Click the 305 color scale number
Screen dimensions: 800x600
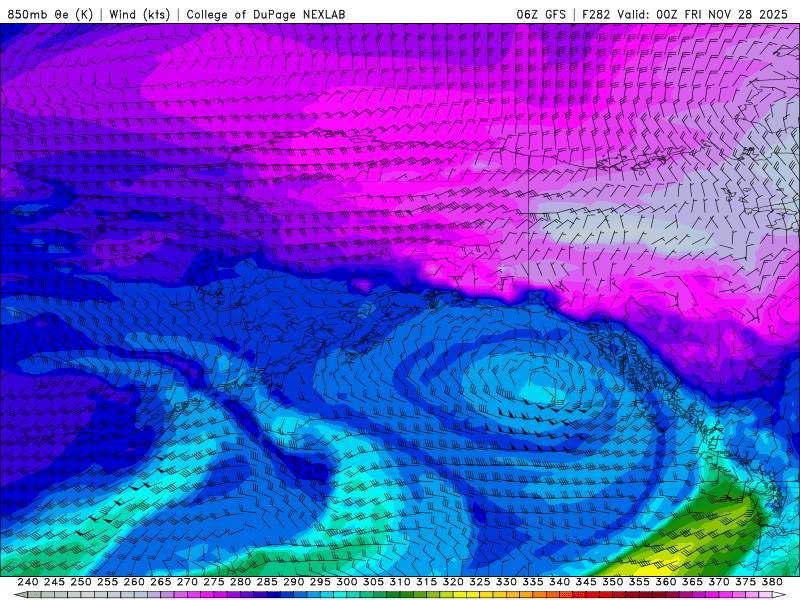[x=373, y=582]
